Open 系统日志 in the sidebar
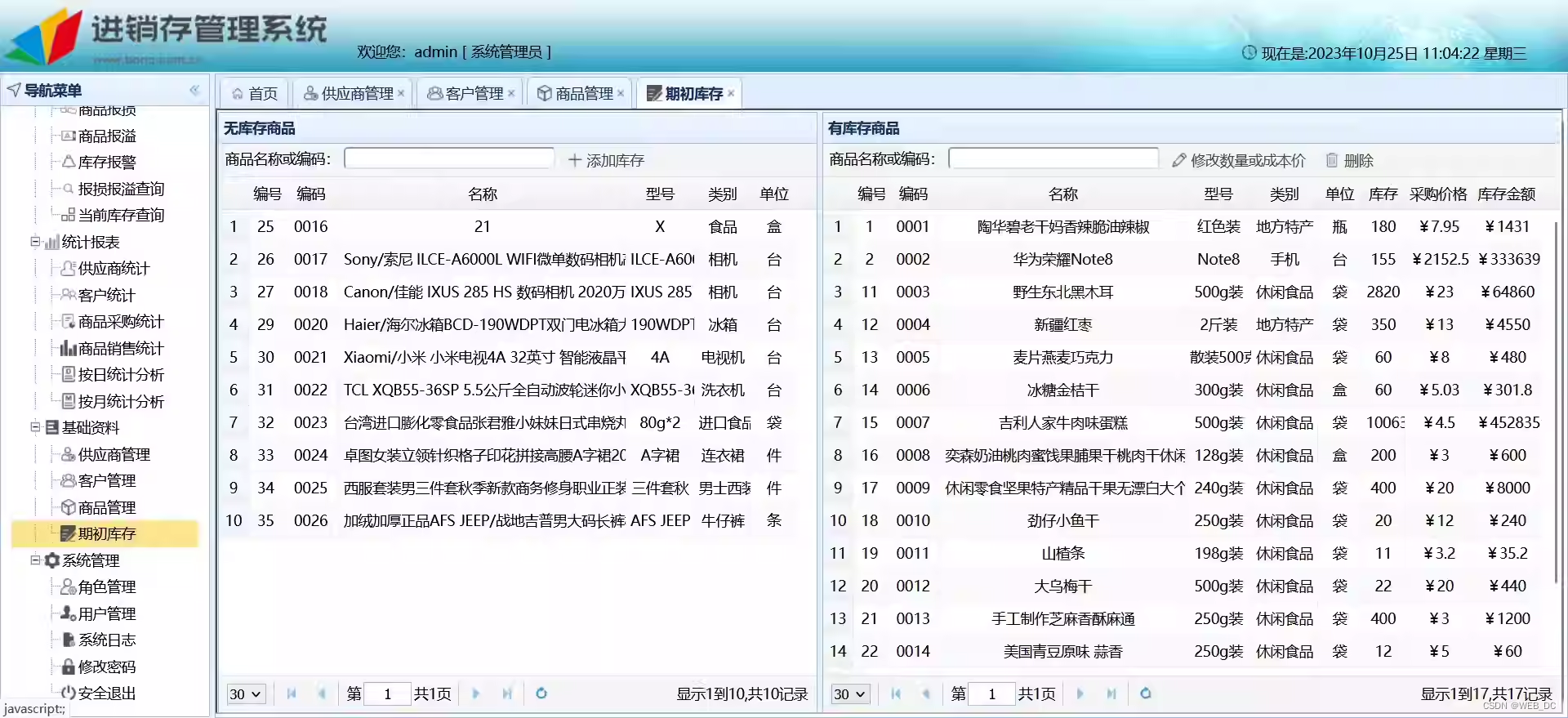 click(x=107, y=640)
